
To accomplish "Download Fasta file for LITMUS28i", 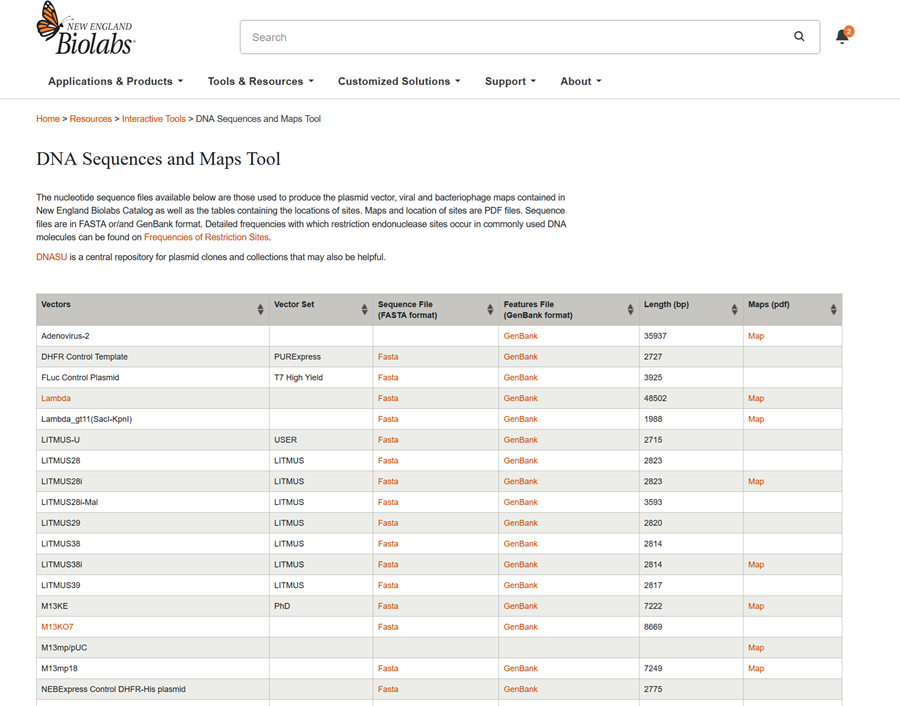I will 388,481.
